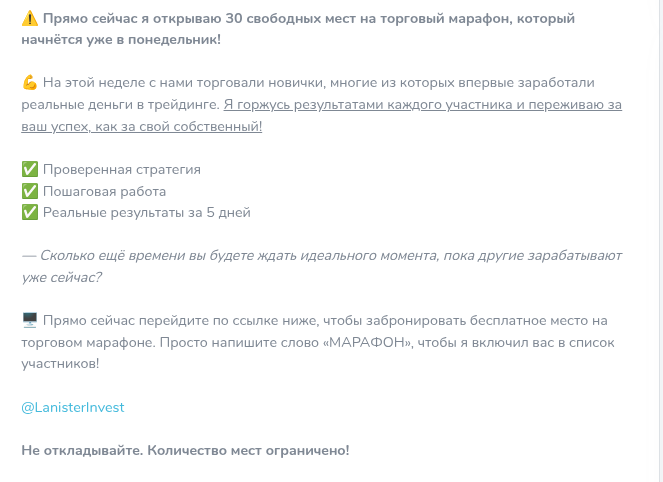
Task: Click the green checkmark beside «Проверенная стратегия»
Action: pyautogui.click(x=29, y=169)
